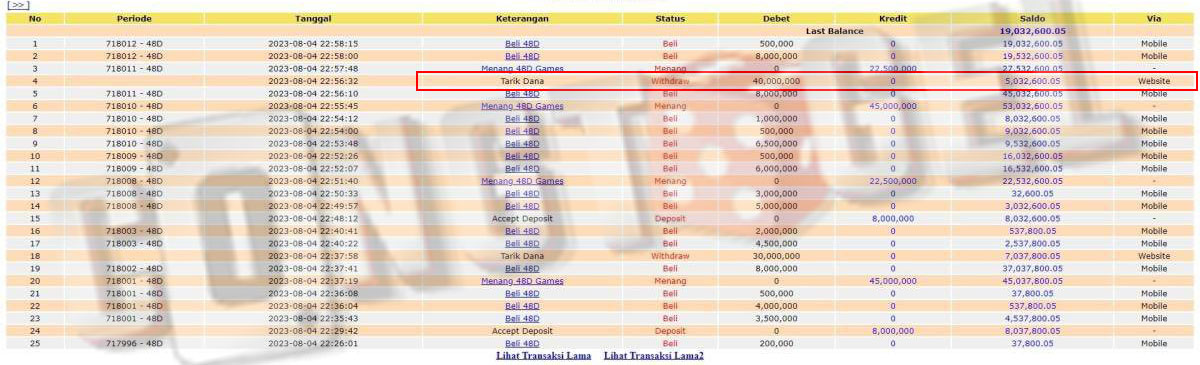The width and height of the screenshot is (1200, 365).
Task: Open Beli 48D link in row 19
Action: [522, 268]
